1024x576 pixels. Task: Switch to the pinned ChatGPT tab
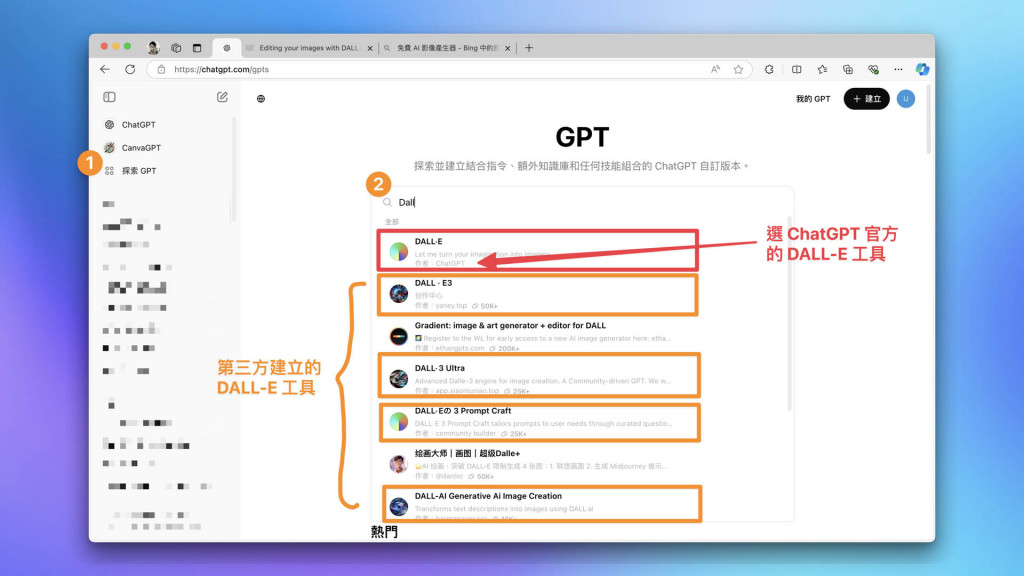(227, 48)
